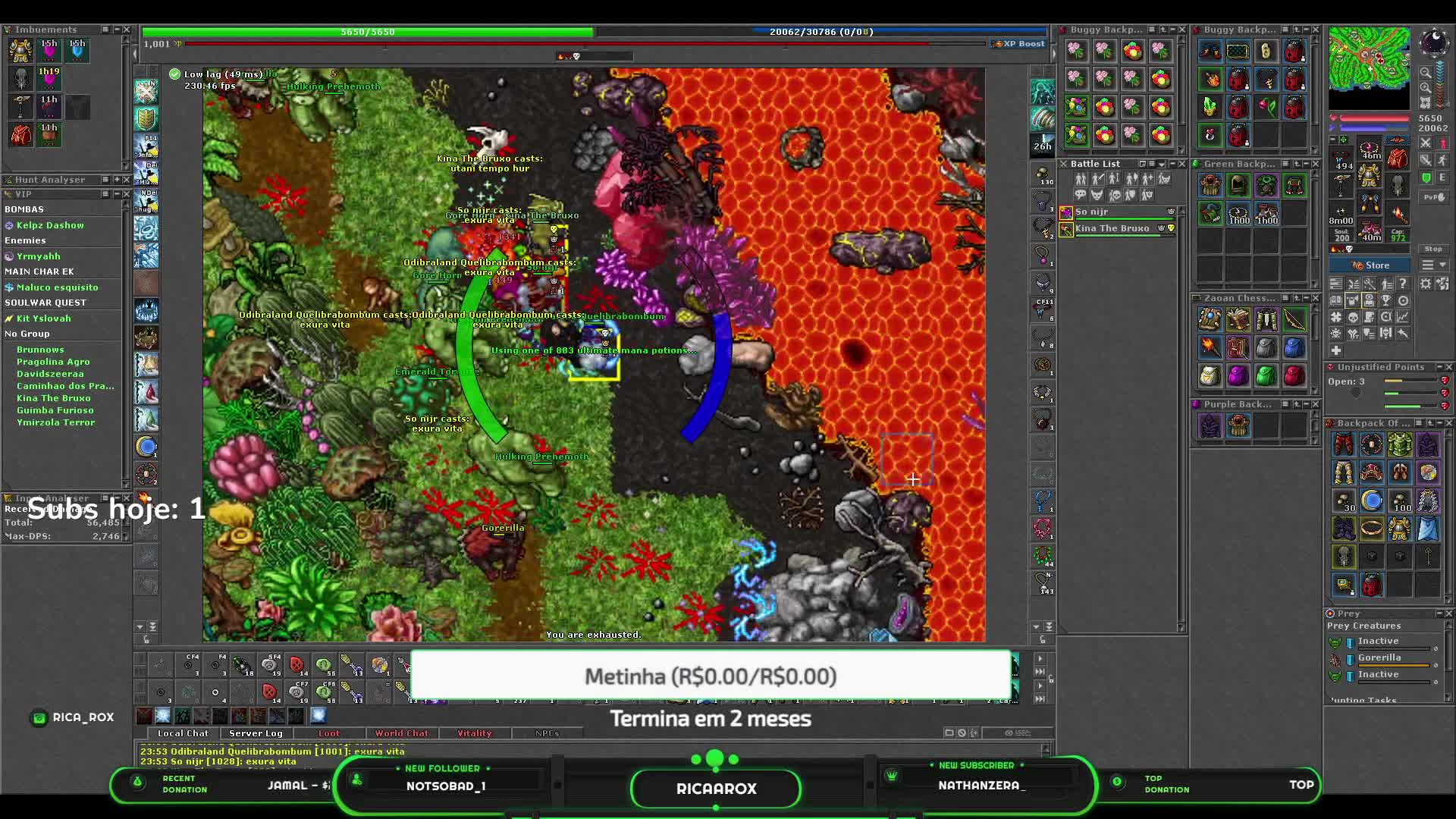Screen dimensions: 1456x819
Task: Toggle chase opponent mode with the red figure
Action: click(1443, 143)
